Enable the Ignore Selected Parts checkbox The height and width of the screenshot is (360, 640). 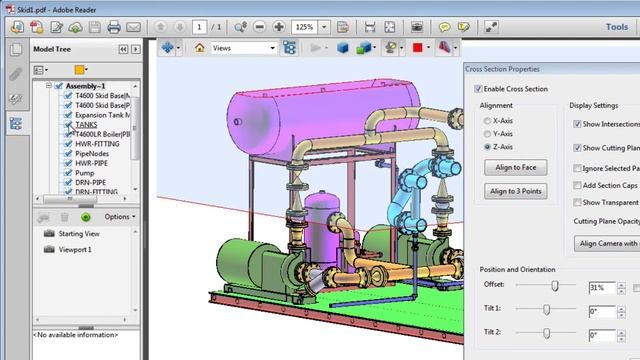[x=577, y=168]
